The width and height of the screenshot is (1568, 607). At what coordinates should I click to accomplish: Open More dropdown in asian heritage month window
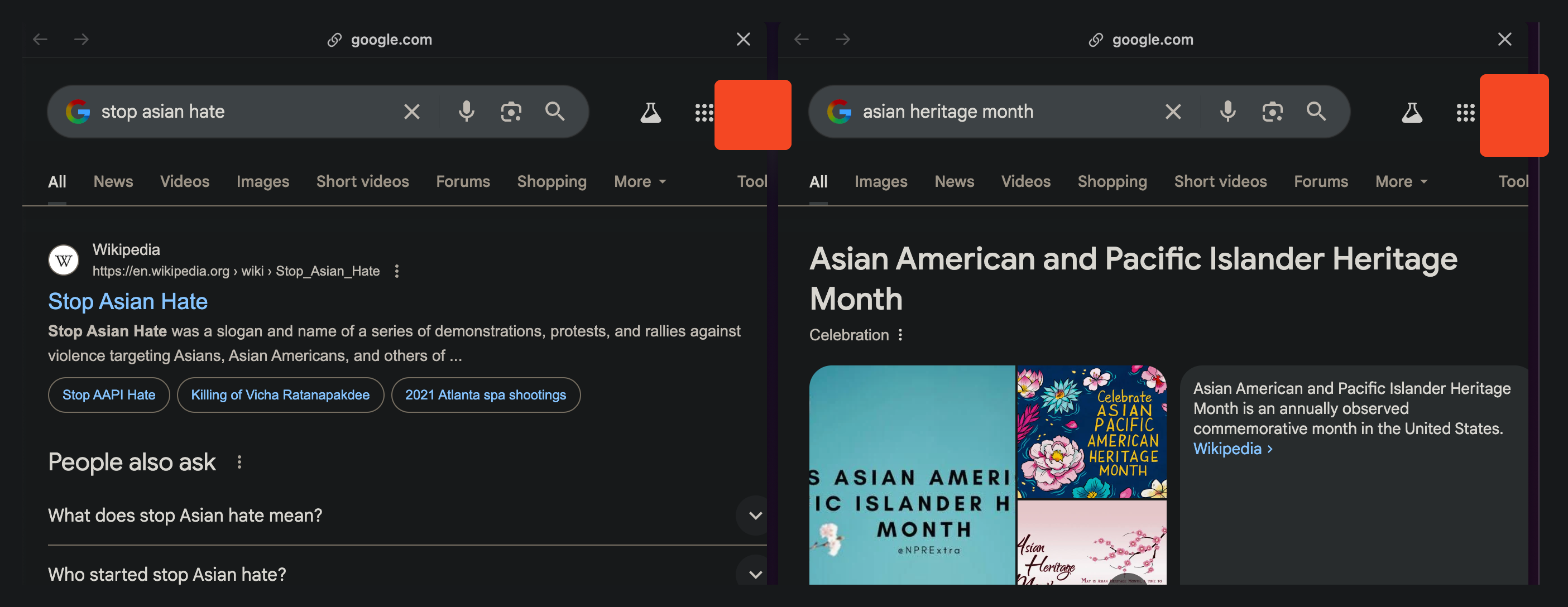[x=1401, y=182]
